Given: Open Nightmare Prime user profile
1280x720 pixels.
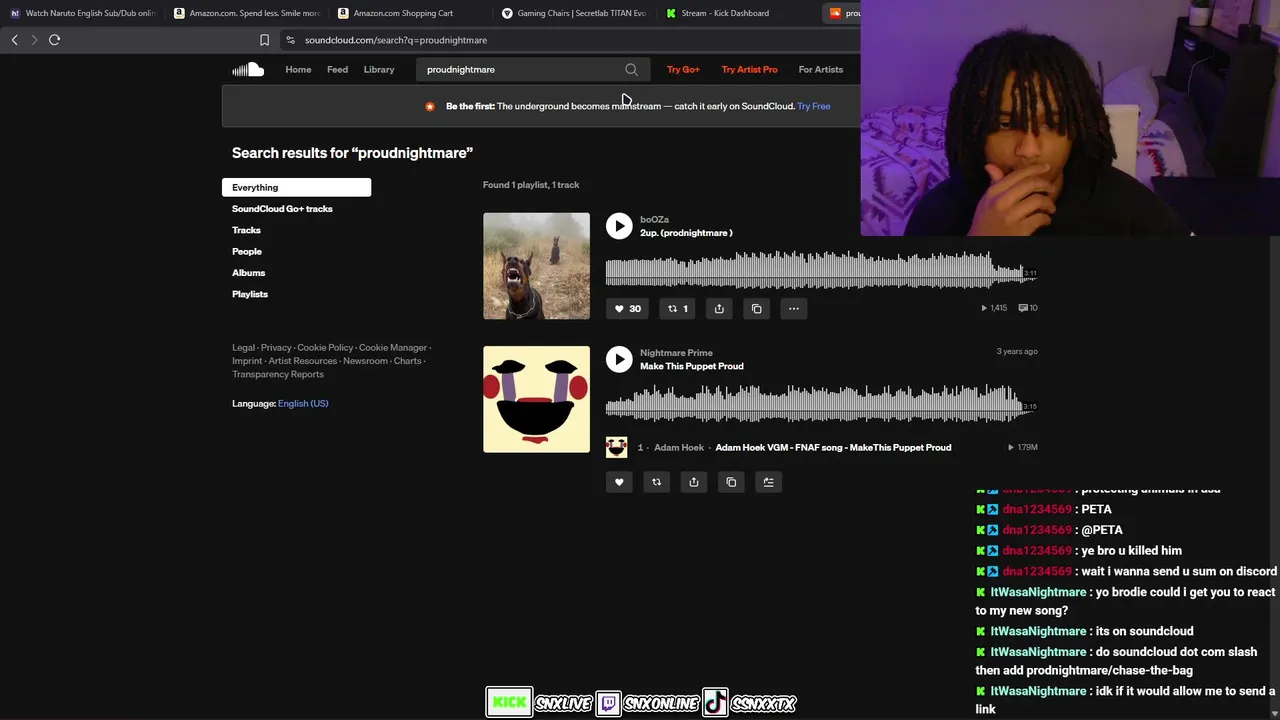Looking at the screenshot, I should click(x=676, y=352).
